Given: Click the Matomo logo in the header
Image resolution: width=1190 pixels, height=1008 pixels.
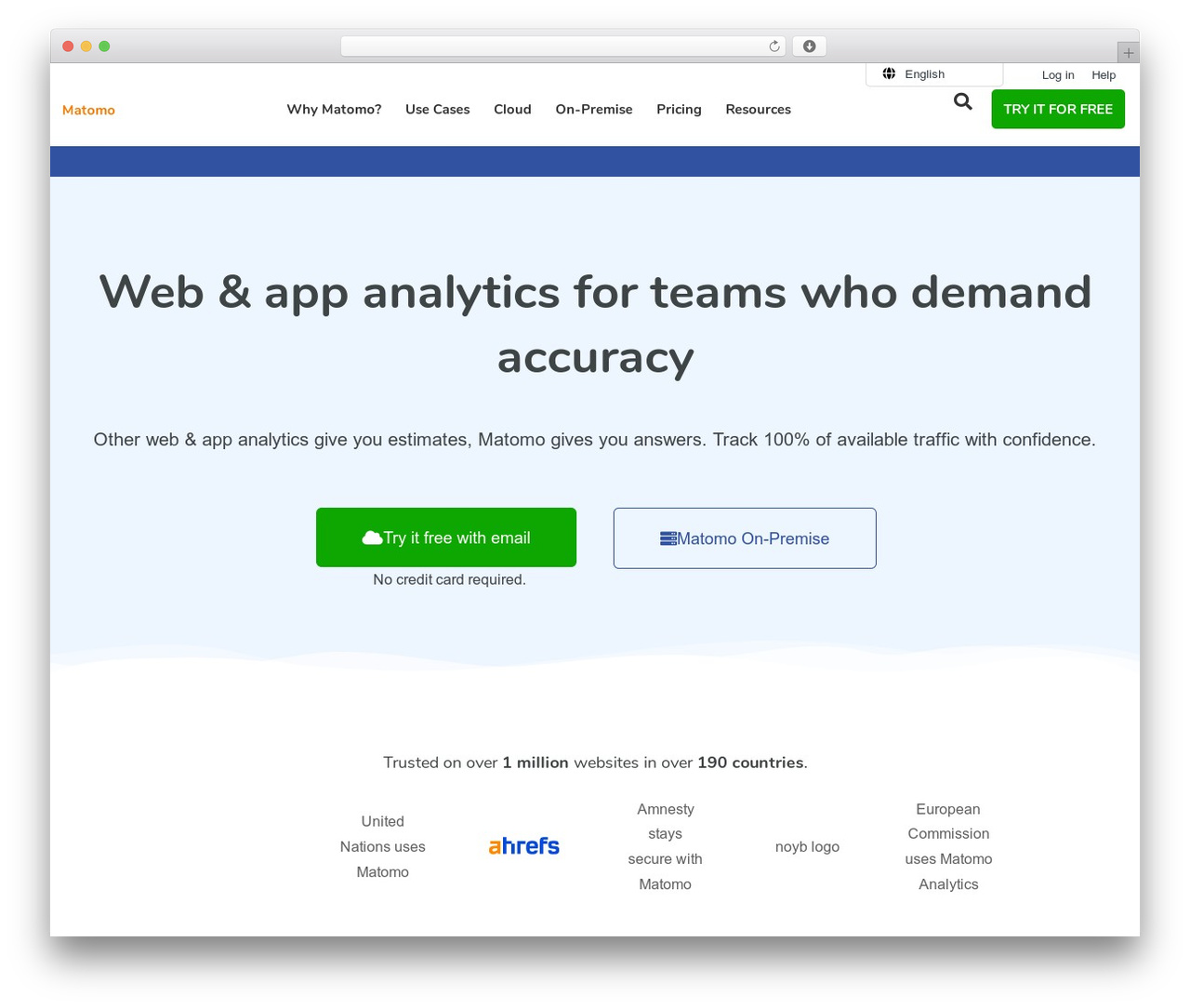Looking at the screenshot, I should pos(88,110).
